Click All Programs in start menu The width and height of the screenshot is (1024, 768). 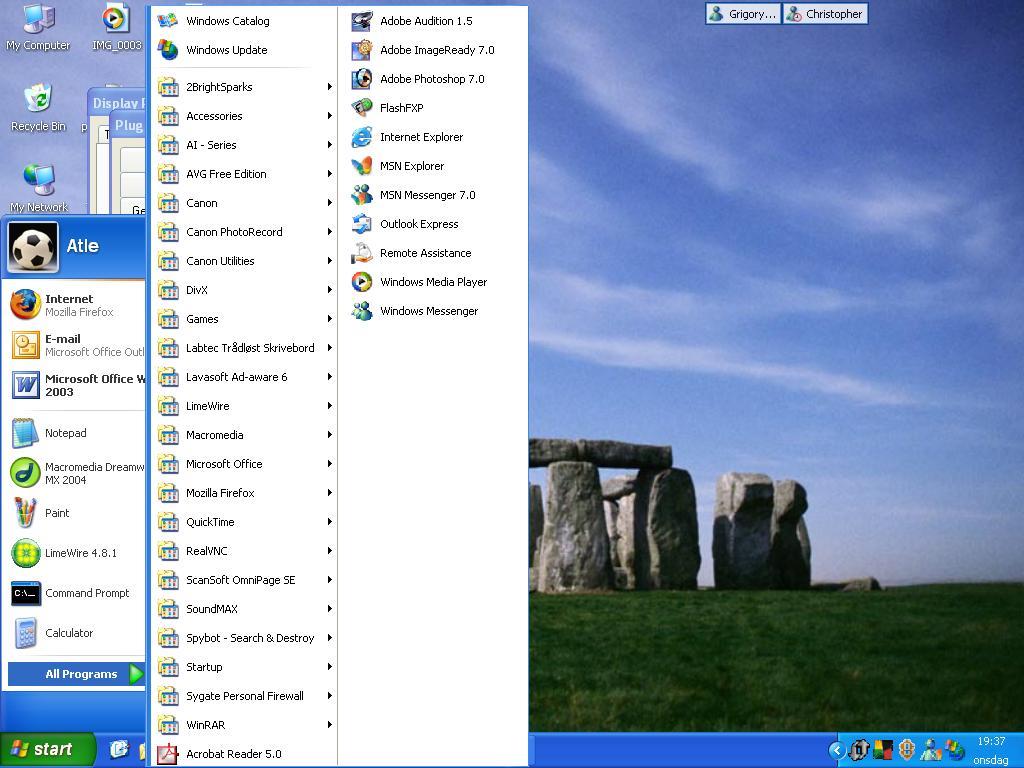[76, 674]
